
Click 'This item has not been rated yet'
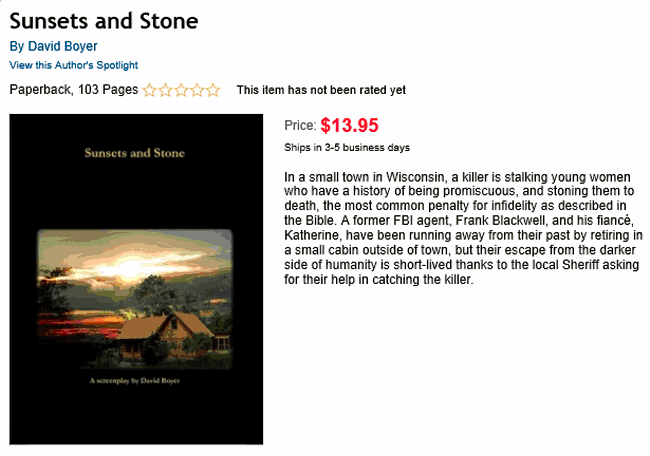(x=321, y=90)
